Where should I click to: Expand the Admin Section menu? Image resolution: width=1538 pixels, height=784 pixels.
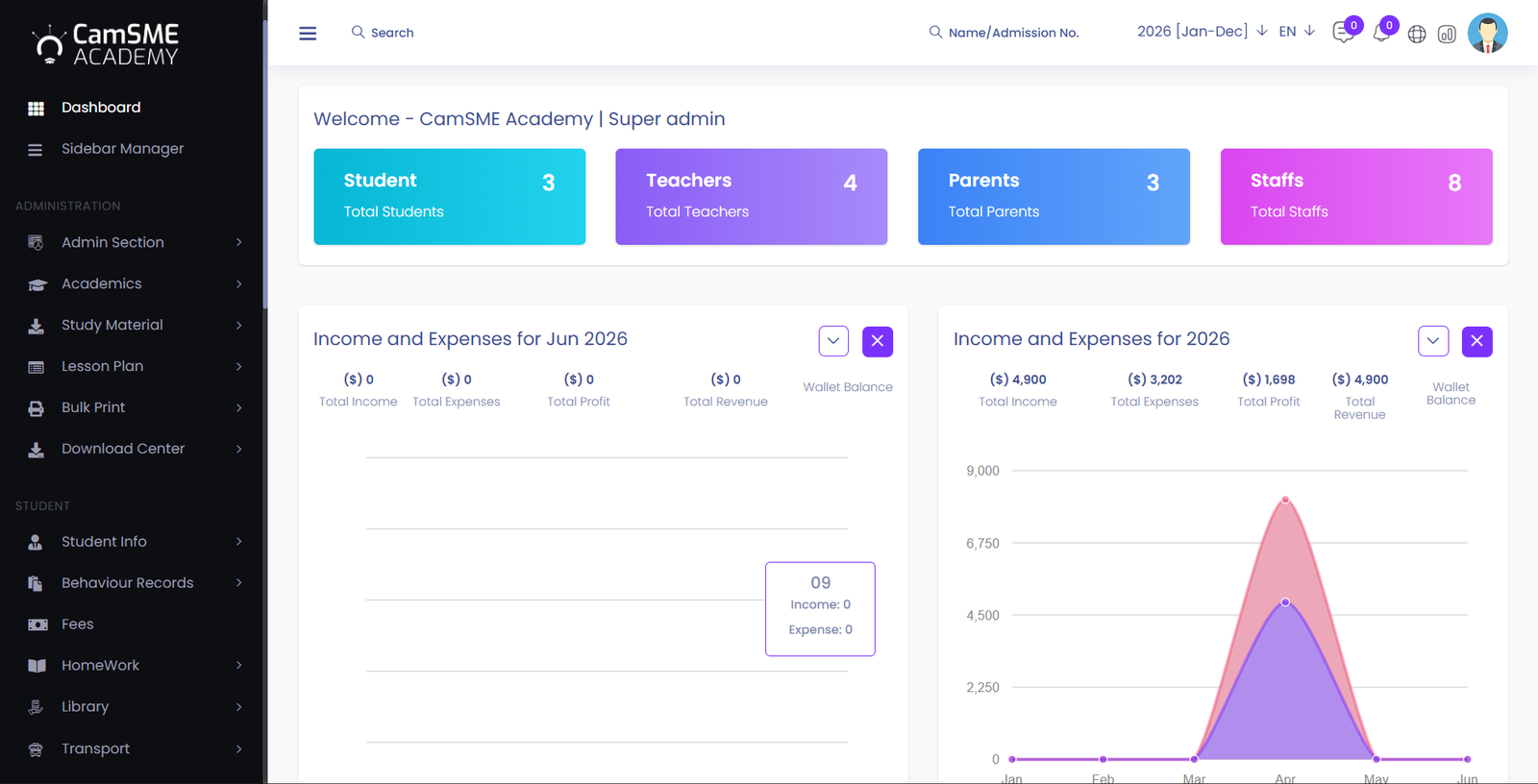click(134, 242)
